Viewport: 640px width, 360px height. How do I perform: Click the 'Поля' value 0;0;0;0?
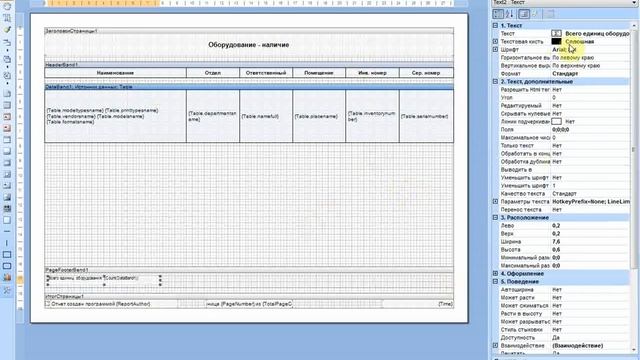coord(560,129)
